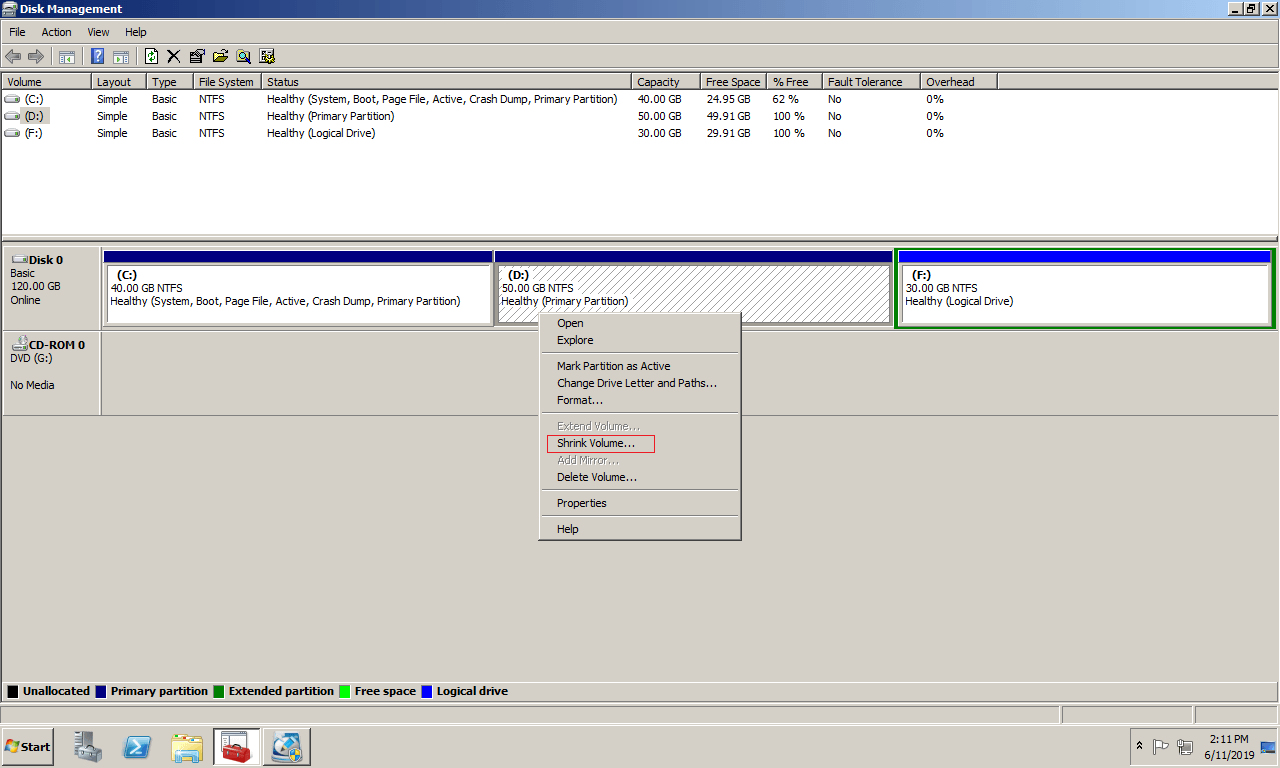Click the blue question mark Help icon
Screen dimensions: 1280x768
click(98, 57)
